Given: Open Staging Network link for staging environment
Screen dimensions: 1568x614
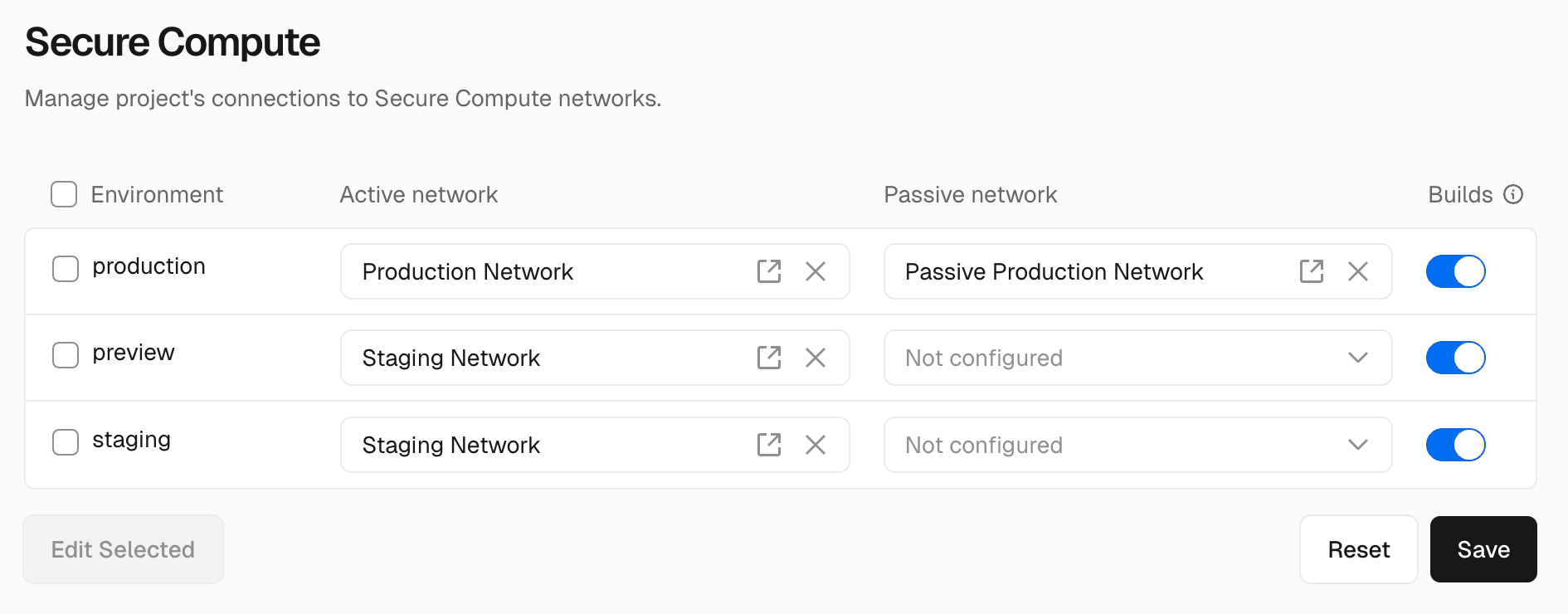Looking at the screenshot, I should tap(769, 445).
